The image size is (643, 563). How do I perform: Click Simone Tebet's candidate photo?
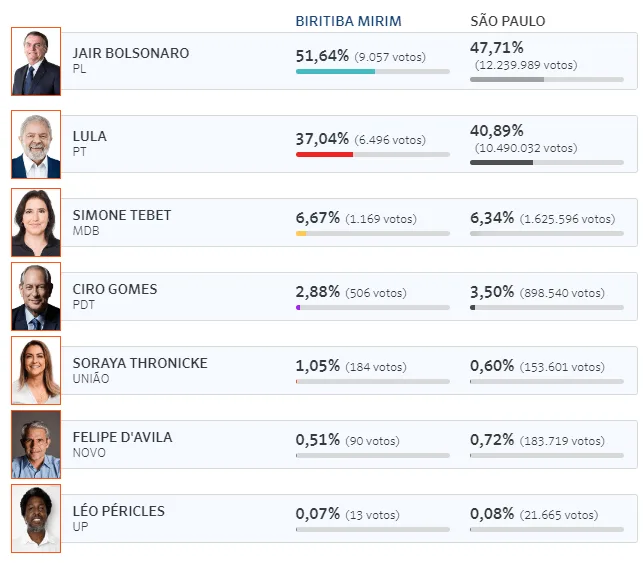[36, 222]
